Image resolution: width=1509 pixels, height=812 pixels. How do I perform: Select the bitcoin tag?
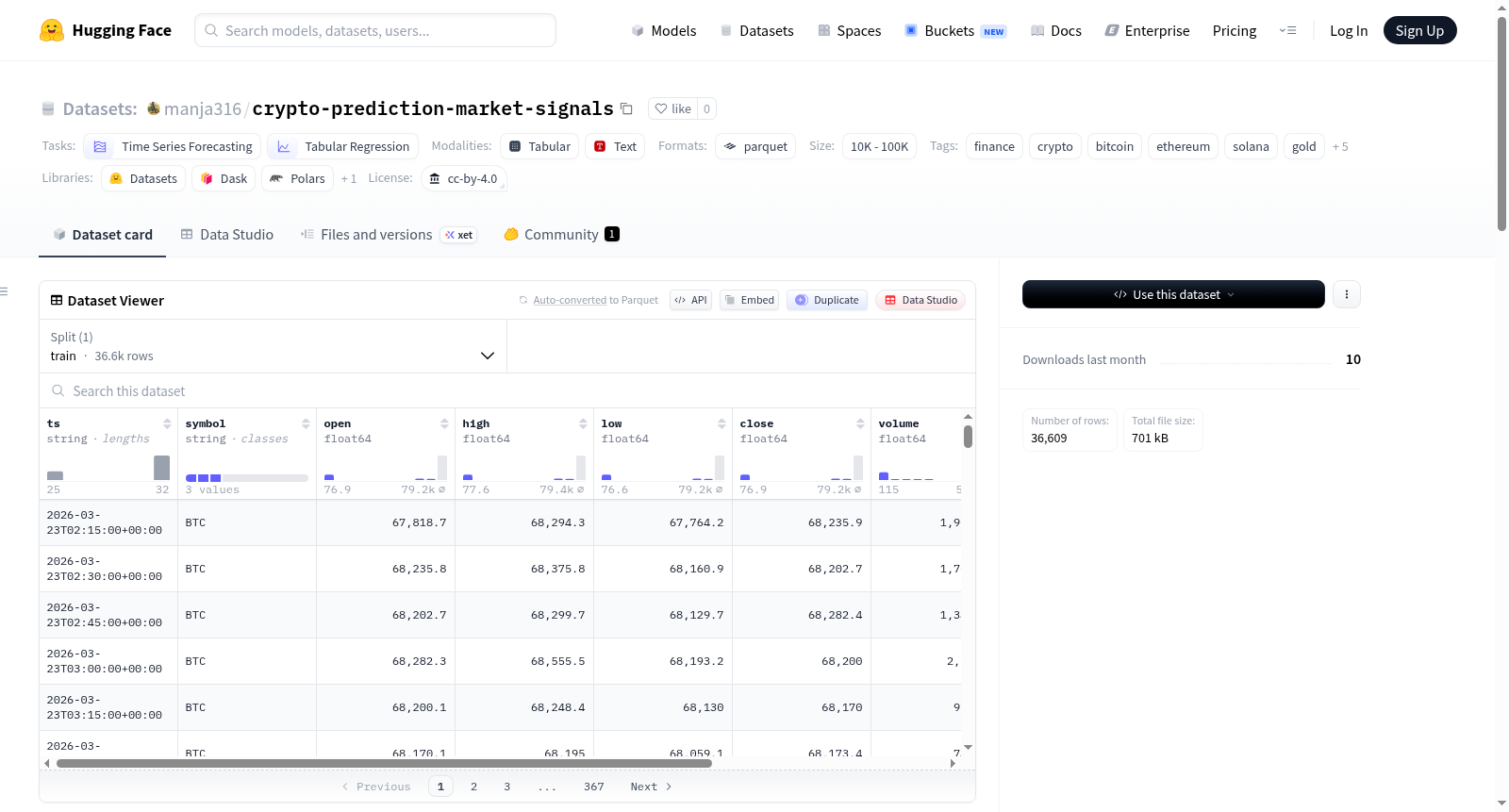click(x=1115, y=146)
